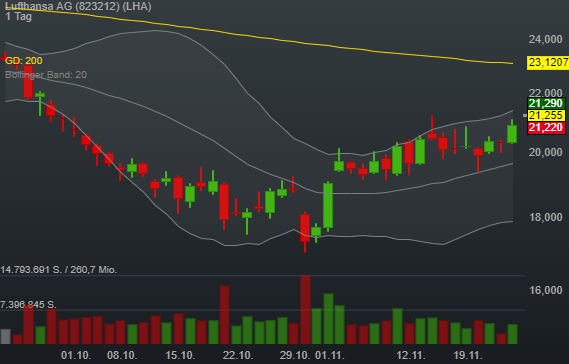The image size is (569, 364).
Task: Click the 14.793.691 S. volume label
Action: pos(30,270)
